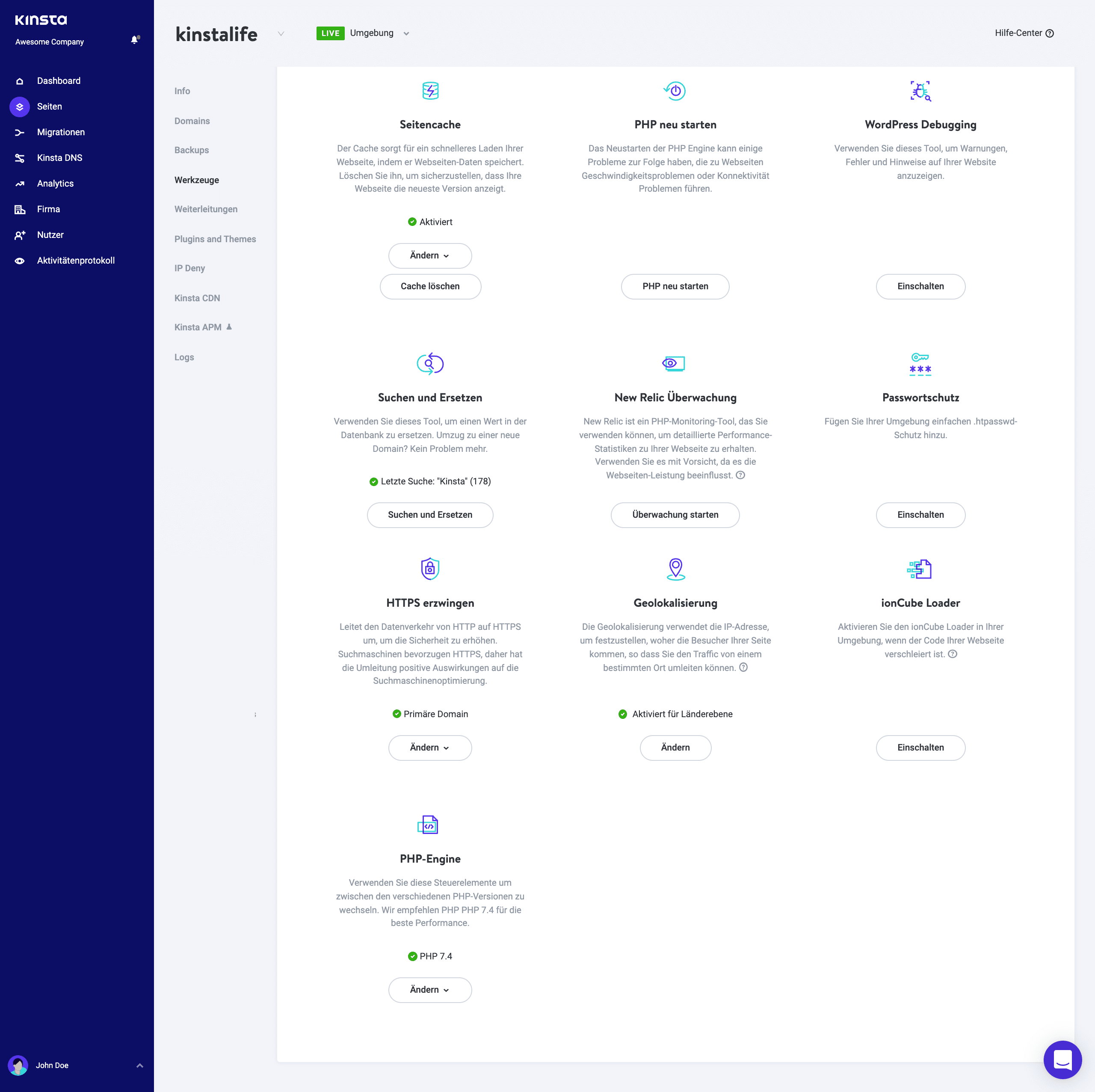Click the LIVE environment badge
1095x1092 pixels.
330,33
